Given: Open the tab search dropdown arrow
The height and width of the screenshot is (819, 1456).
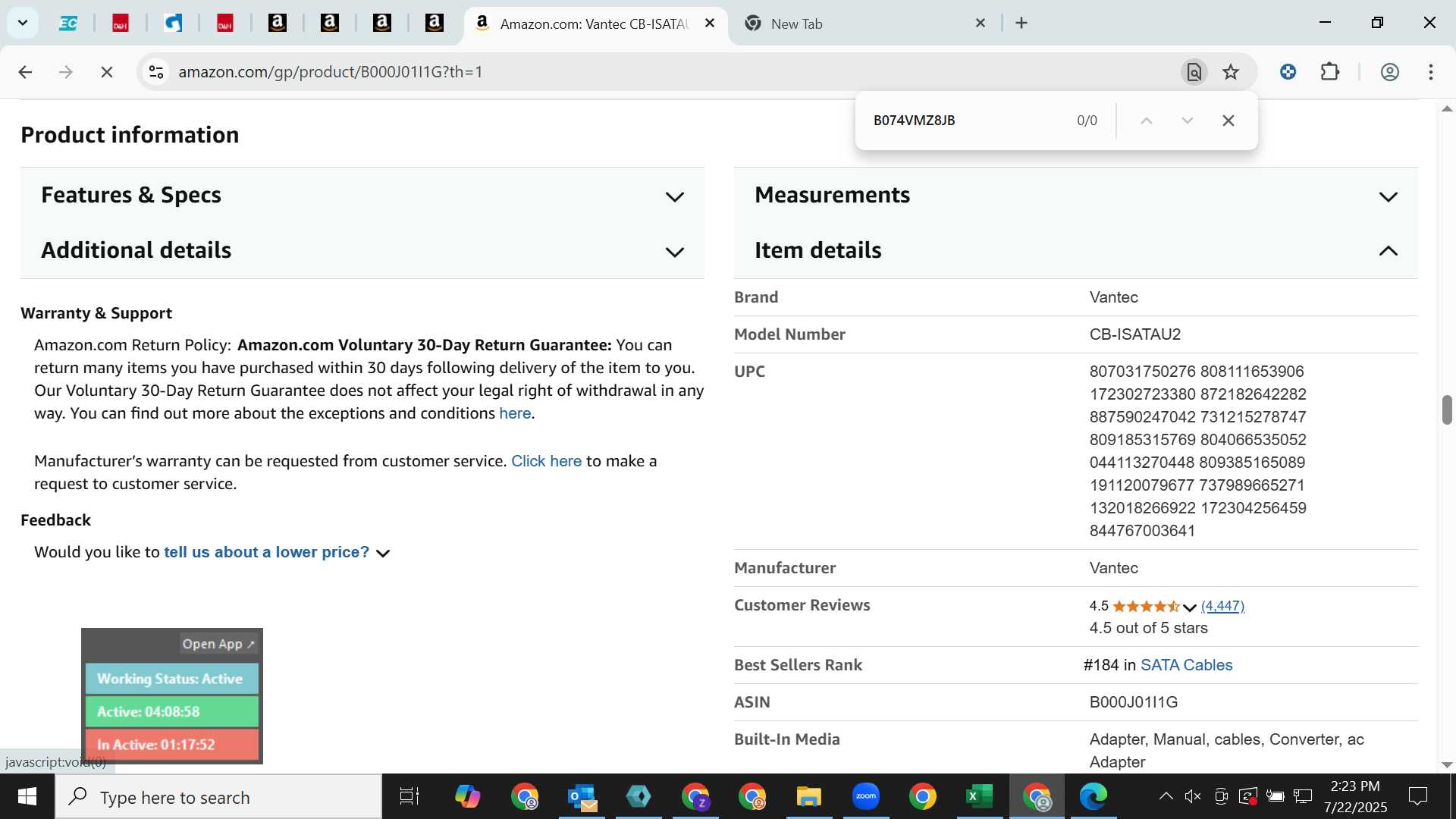Looking at the screenshot, I should point(23,23).
